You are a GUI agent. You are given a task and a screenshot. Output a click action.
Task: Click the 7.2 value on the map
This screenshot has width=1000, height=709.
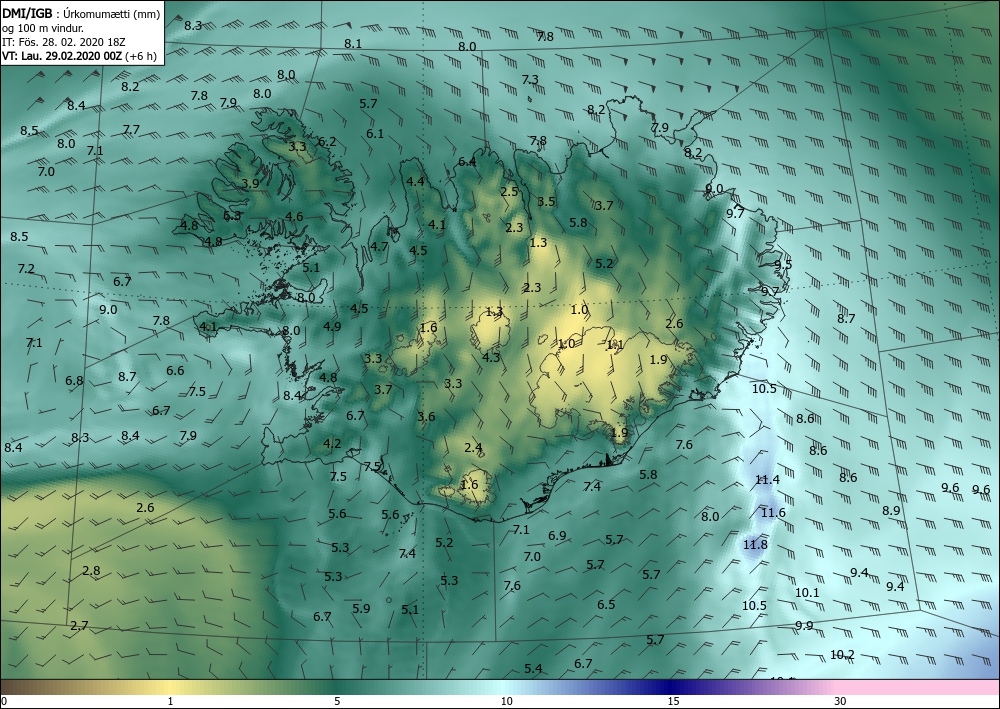click(26, 269)
